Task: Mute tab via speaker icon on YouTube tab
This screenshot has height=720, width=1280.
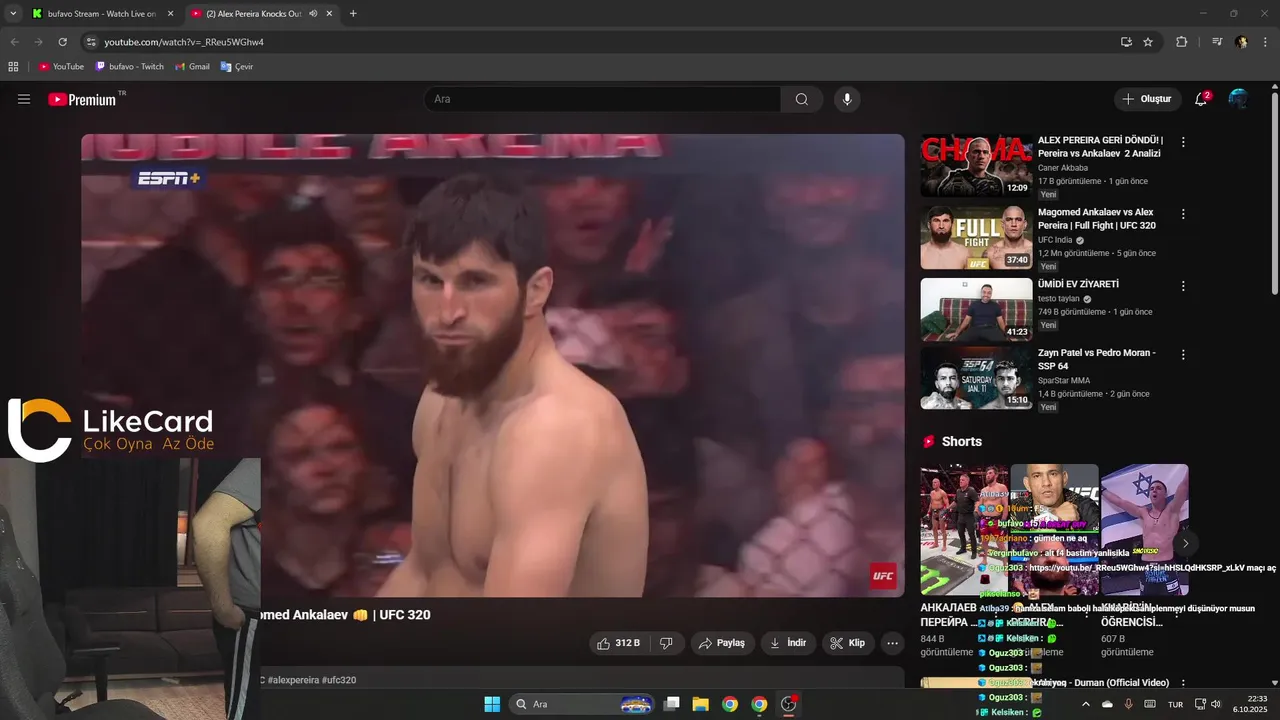Action: (x=313, y=14)
